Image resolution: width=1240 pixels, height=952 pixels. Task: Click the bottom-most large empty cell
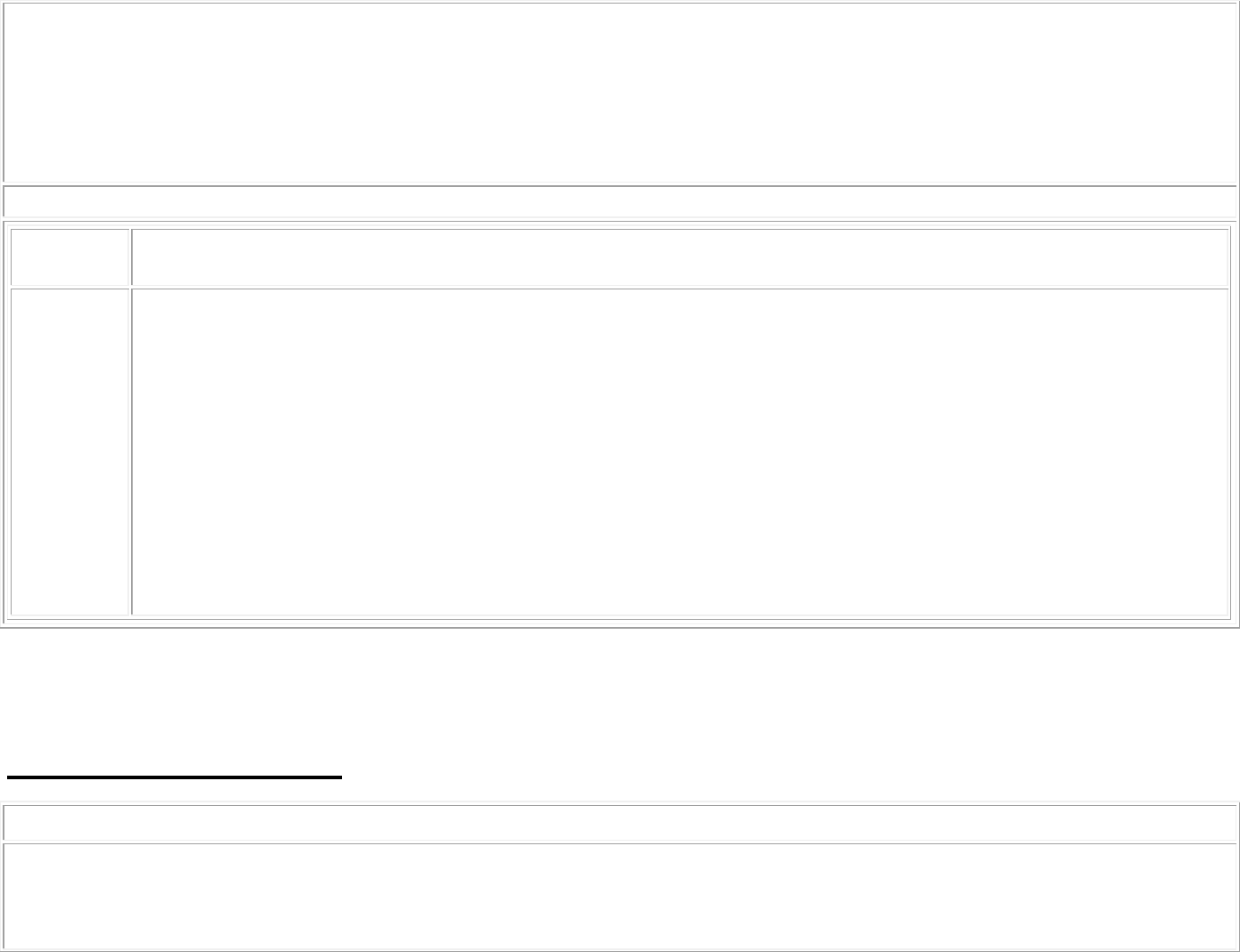[x=619, y=896]
